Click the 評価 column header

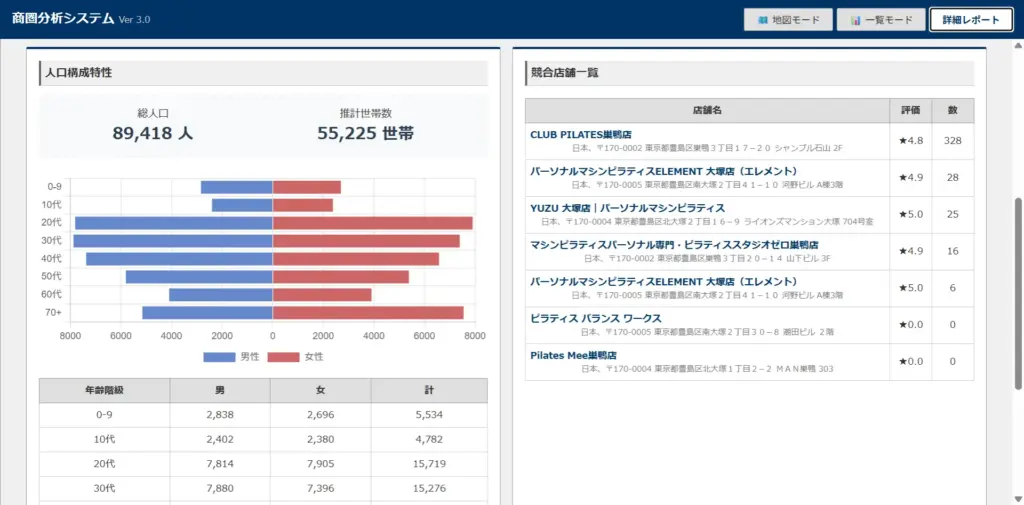[910, 111]
